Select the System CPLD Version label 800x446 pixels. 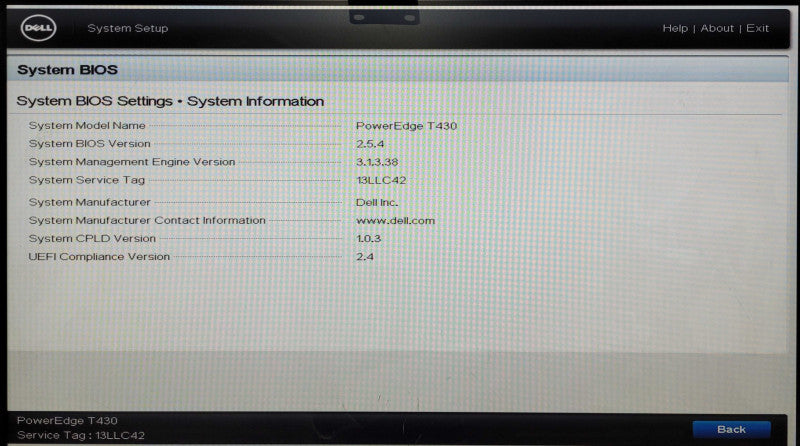pos(92,238)
